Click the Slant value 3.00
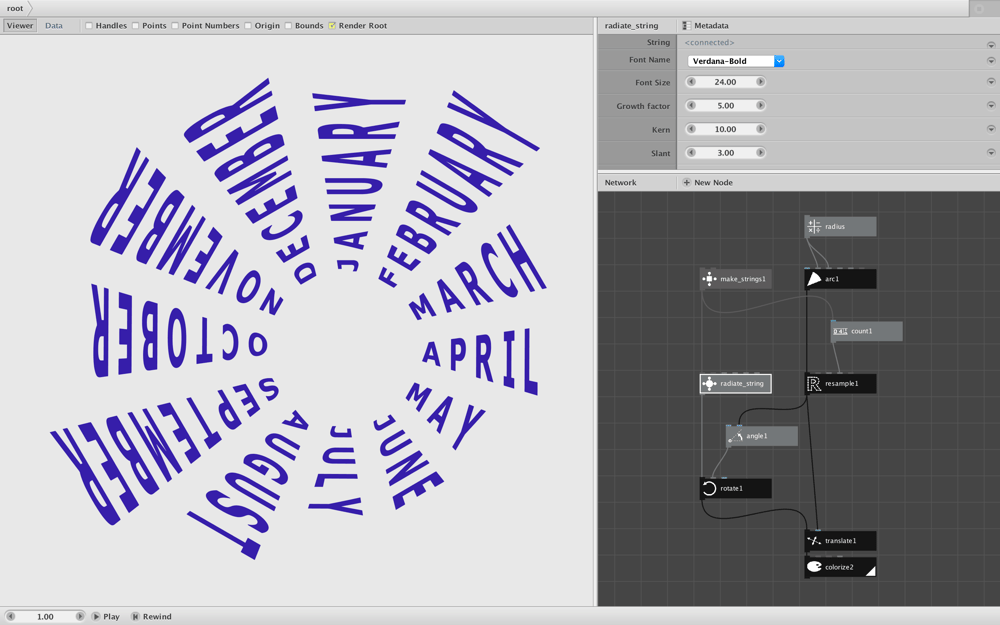Image resolution: width=1000 pixels, height=625 pixels. coord(725,152)
